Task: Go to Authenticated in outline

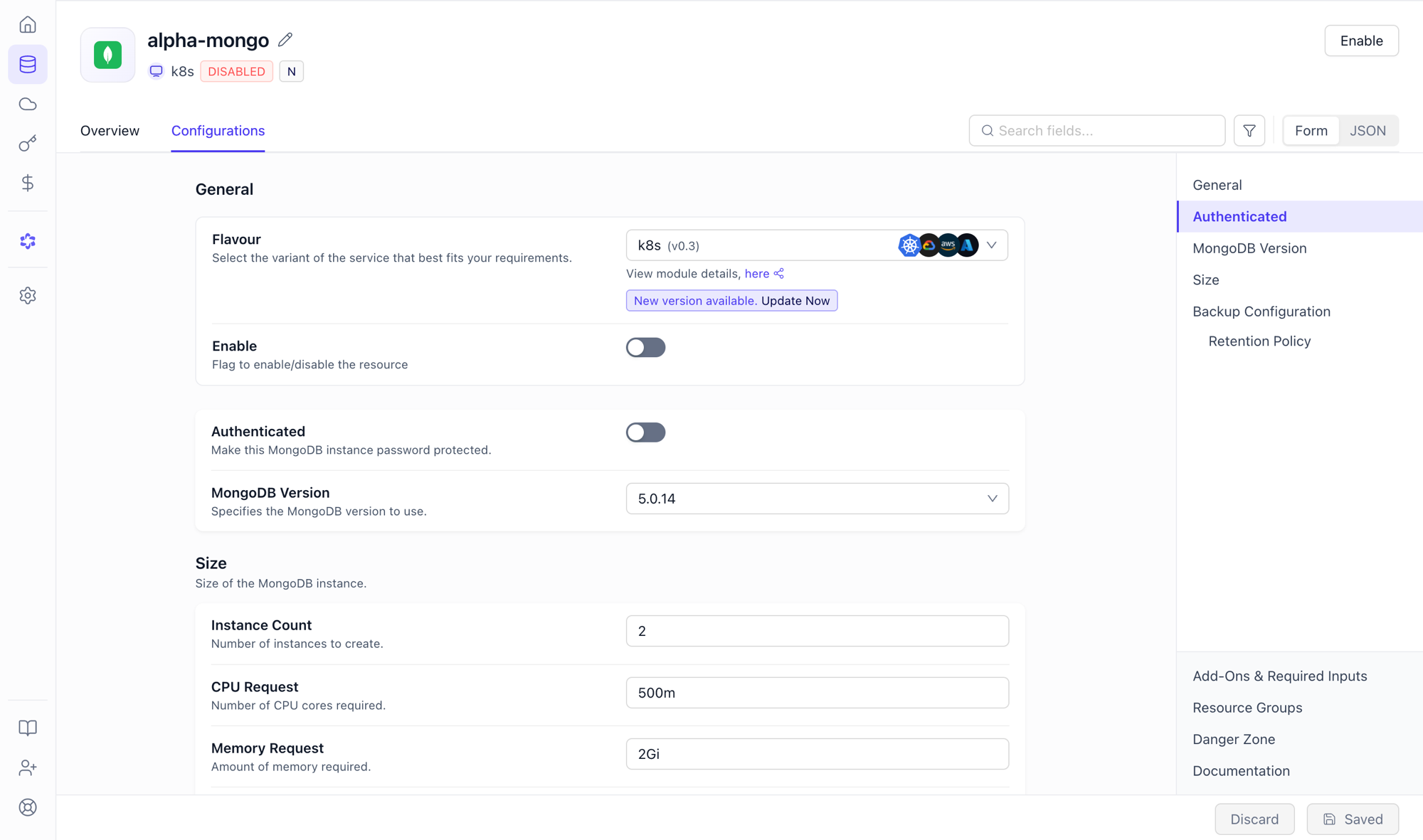Action: [x=1239, y=216]
